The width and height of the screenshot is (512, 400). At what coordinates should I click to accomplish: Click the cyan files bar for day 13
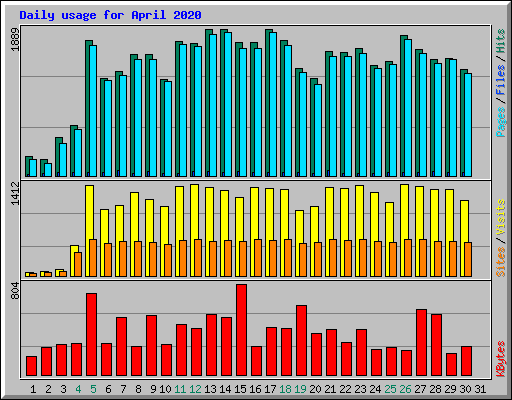(x=213, y=105)
